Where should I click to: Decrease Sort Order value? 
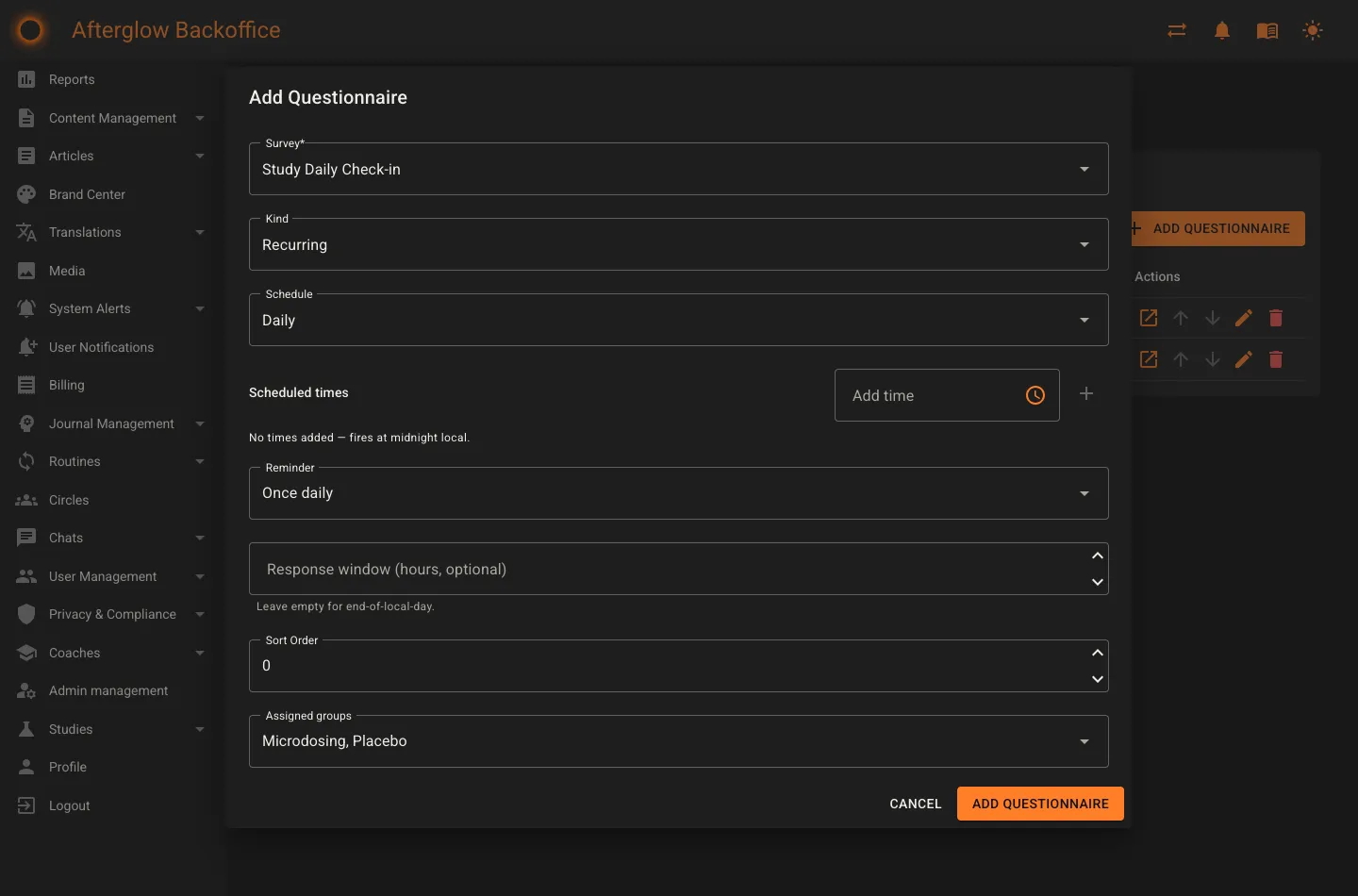pos(1097,679)
